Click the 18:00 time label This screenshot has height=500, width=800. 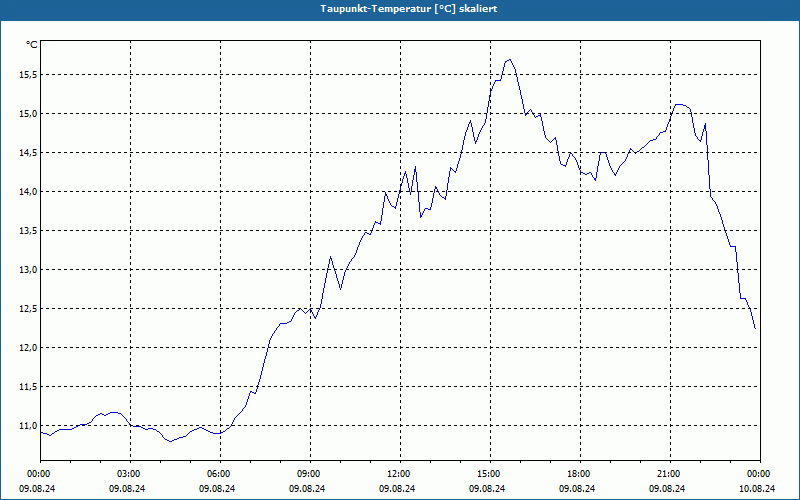pyautogui.click(x=580, y=474)
